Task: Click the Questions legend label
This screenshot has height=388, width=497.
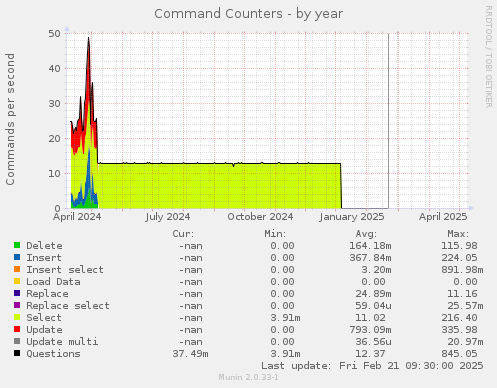Action: (x=53, y=354)
